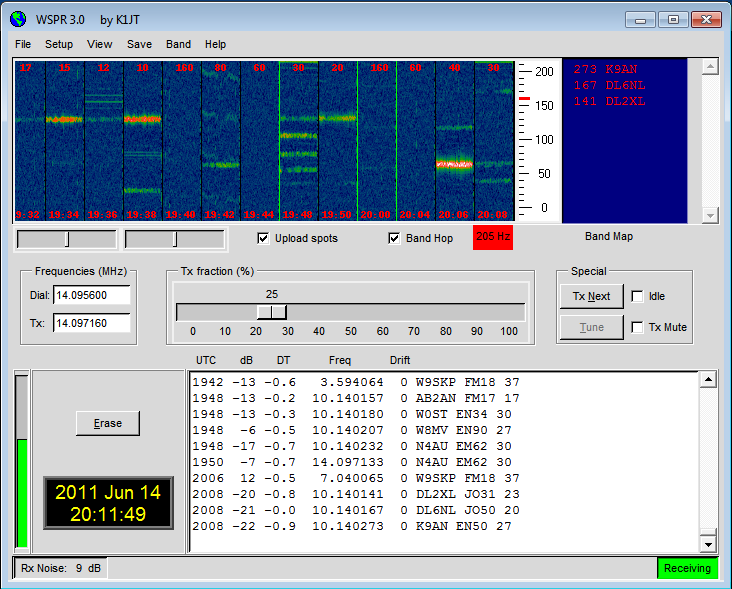
Task: Click the Tx frequency input field
Action: click(92, 323)
